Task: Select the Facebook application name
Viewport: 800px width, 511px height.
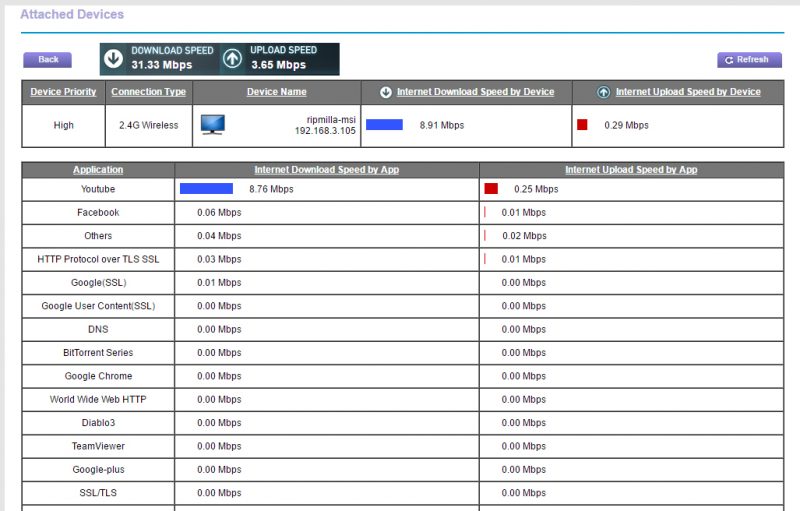Action: coord(98,213)
